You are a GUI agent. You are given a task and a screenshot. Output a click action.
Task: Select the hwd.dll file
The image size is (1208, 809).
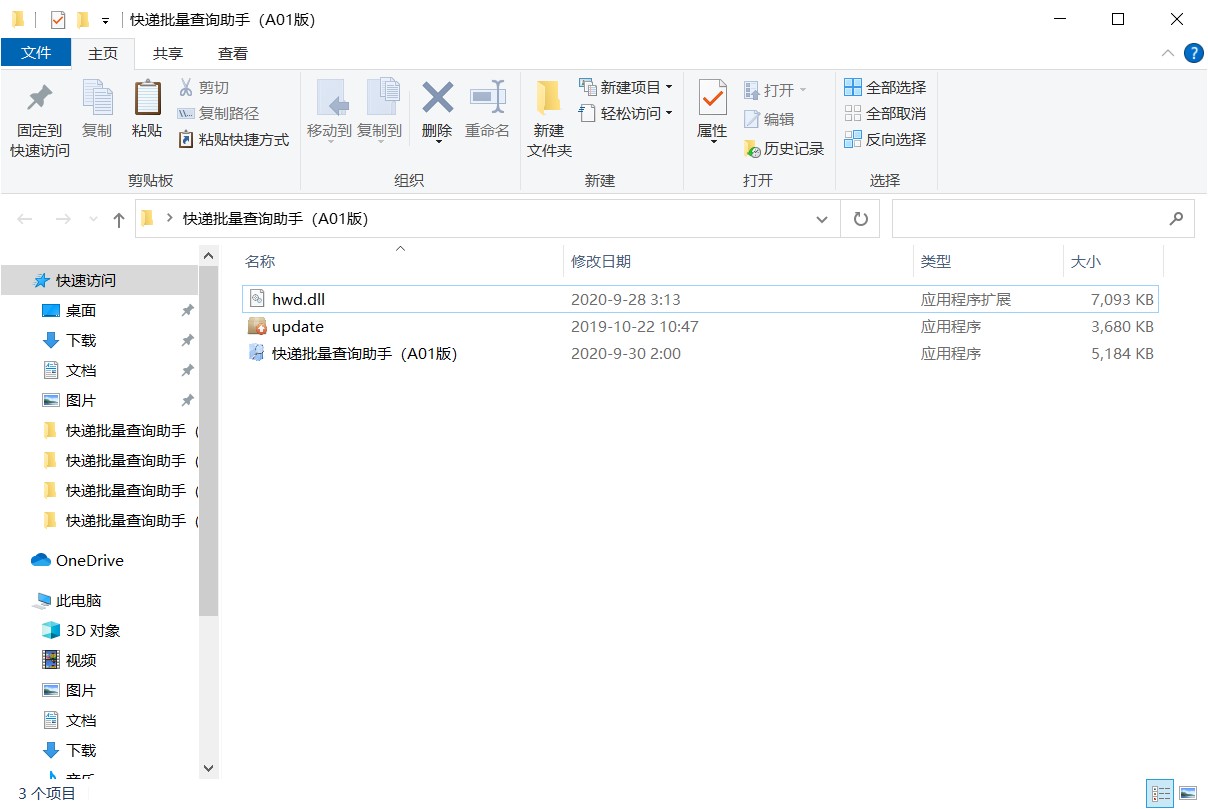click(x=298, y=299)
